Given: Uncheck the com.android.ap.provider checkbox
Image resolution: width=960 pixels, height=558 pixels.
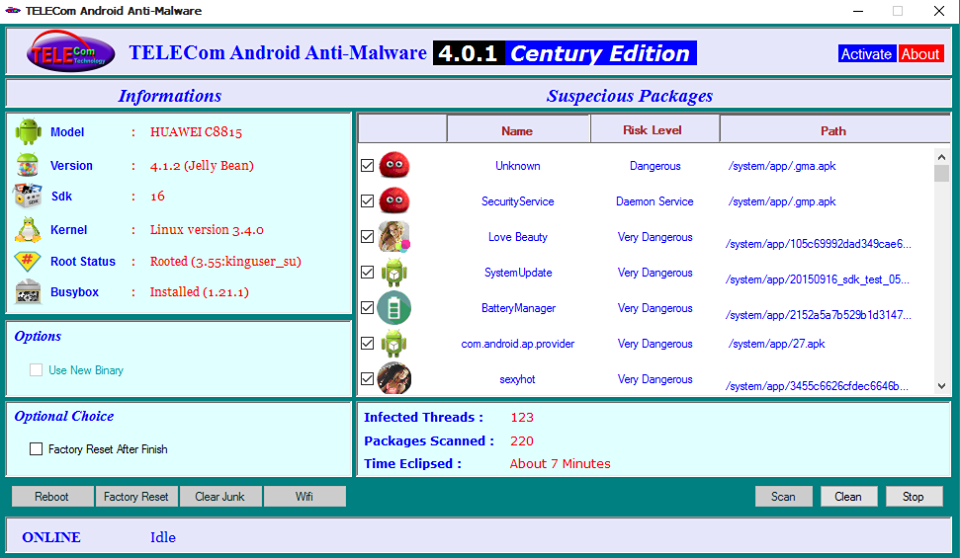Looking at the screenshot, I should coord(367,343).
